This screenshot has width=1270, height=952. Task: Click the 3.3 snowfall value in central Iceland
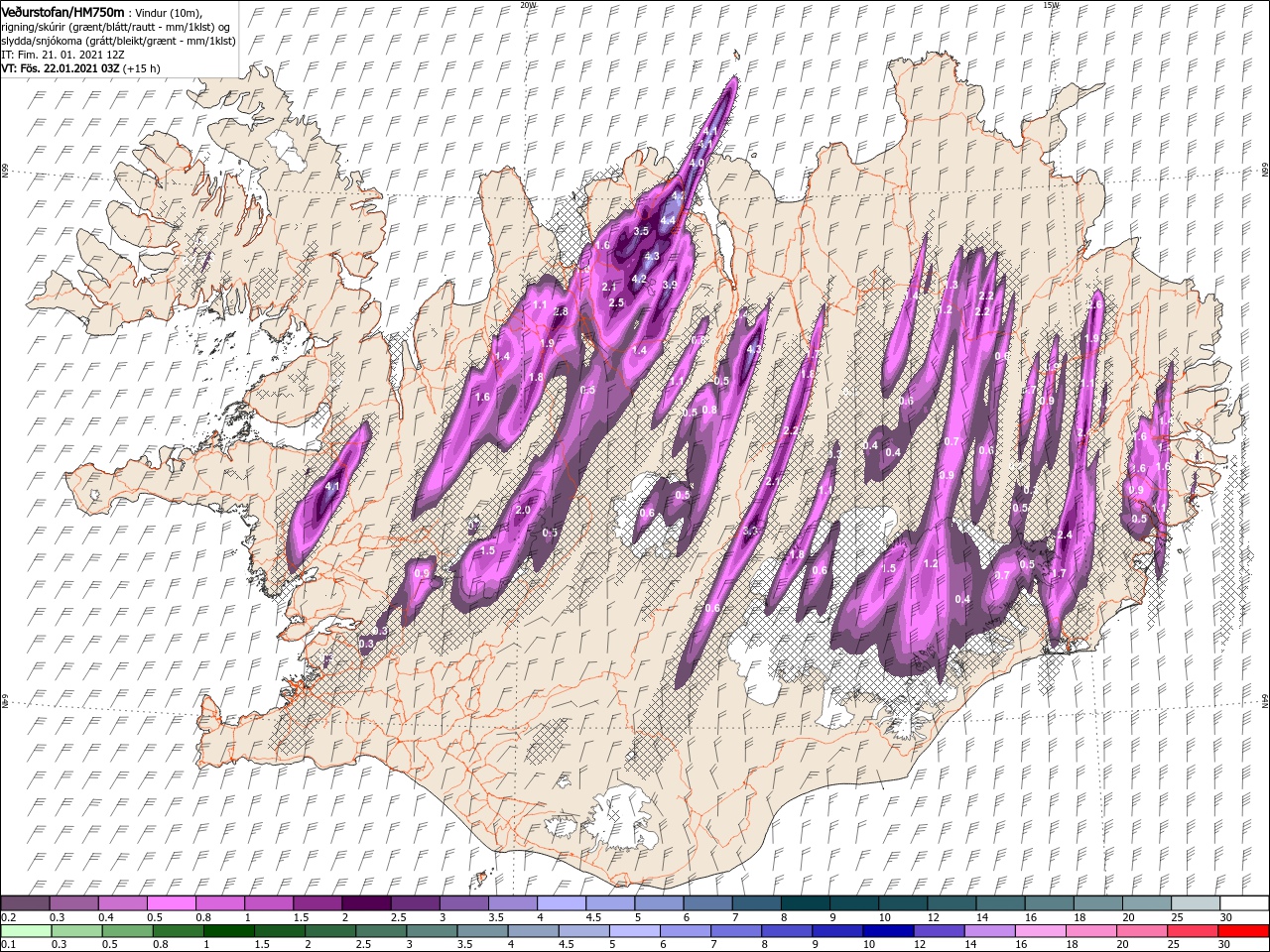750,533
